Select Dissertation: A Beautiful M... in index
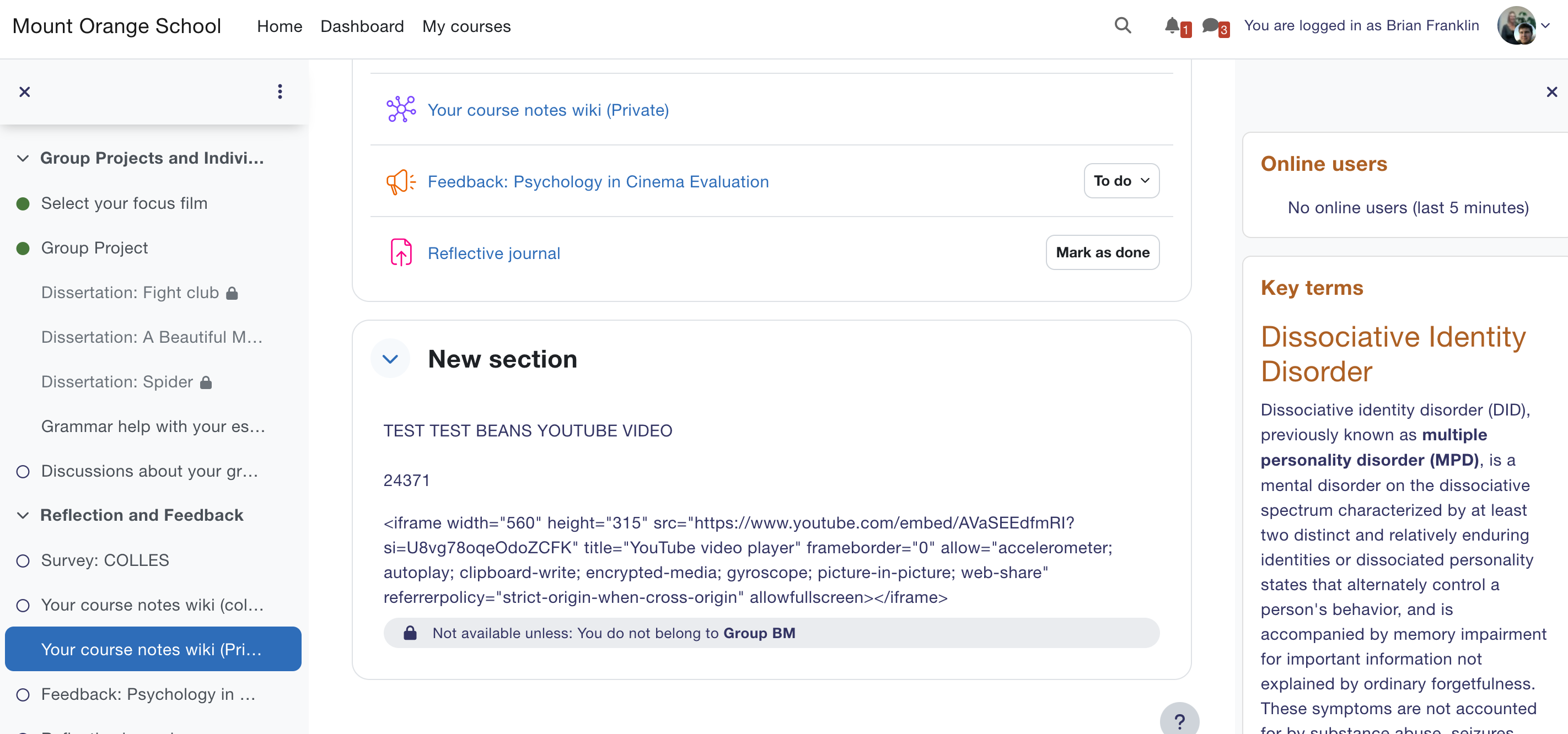 coord(152,337)
